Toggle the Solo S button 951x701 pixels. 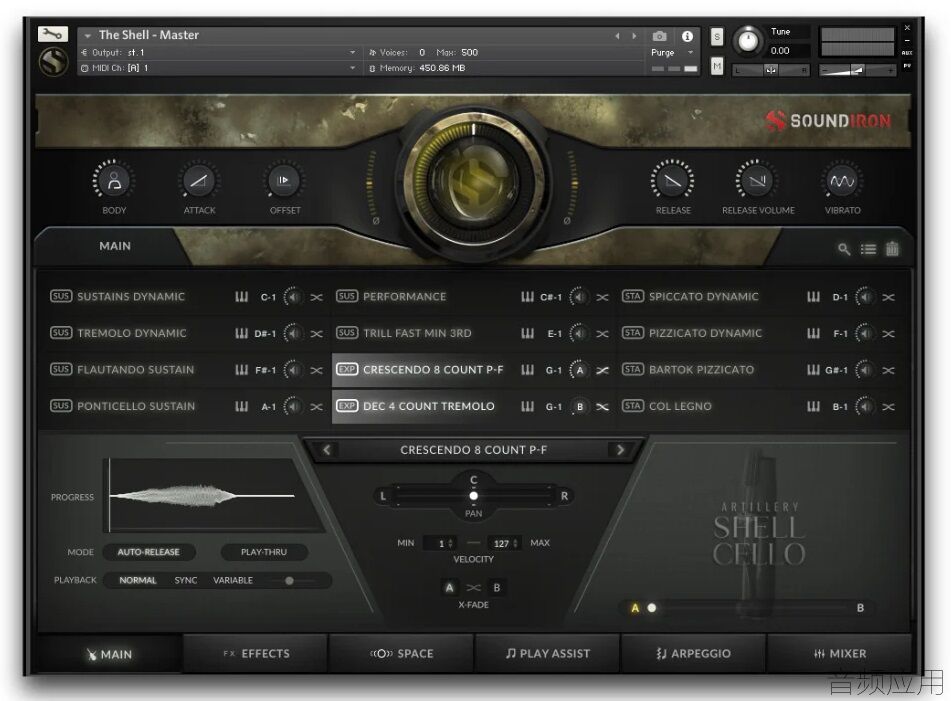click(717, 37)
